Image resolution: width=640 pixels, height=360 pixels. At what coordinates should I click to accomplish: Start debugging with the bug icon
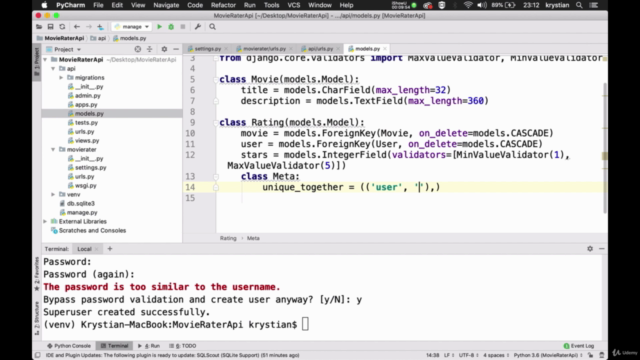click(171, 27)
